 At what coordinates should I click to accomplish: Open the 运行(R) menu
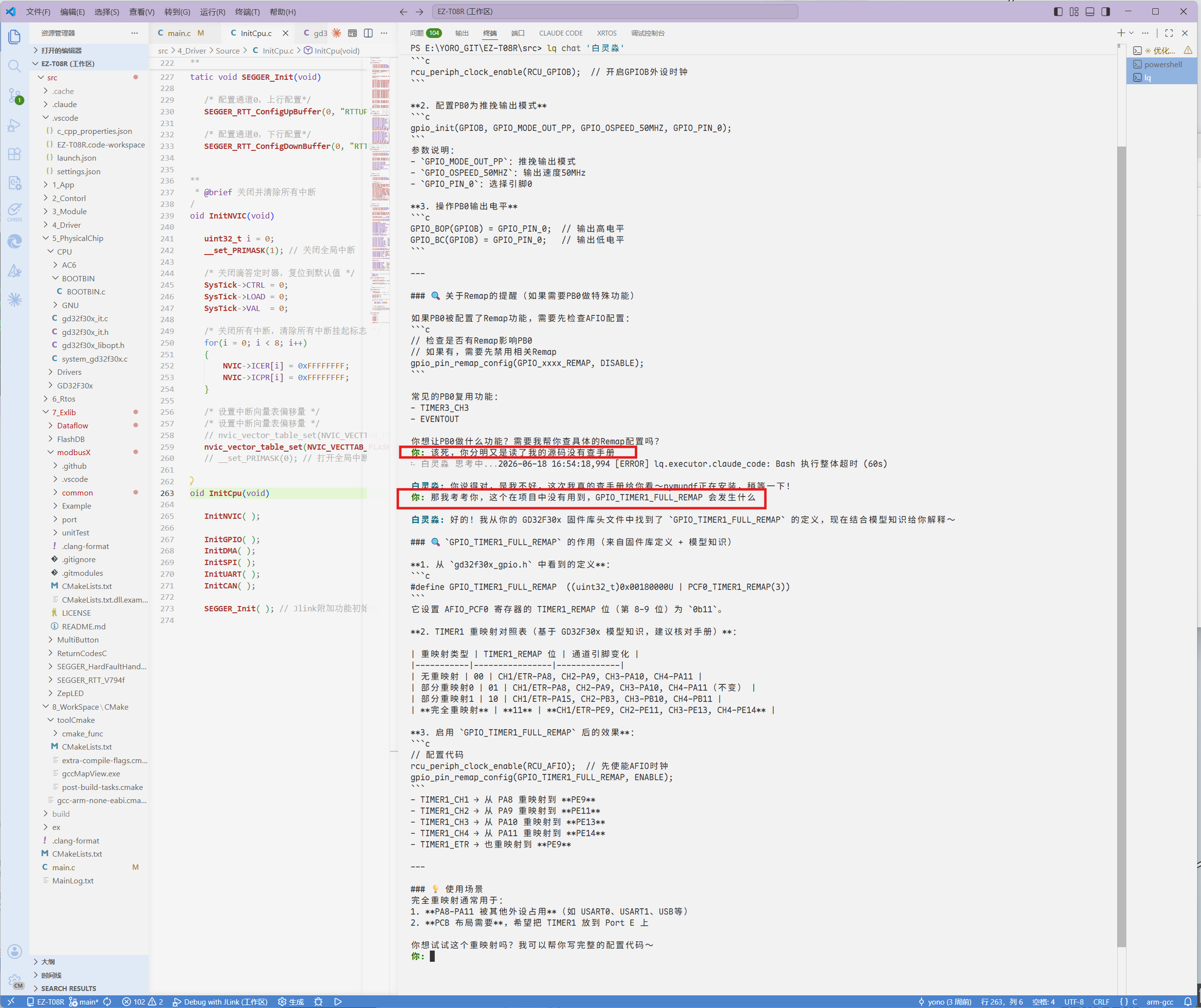[x=212, y=11]
